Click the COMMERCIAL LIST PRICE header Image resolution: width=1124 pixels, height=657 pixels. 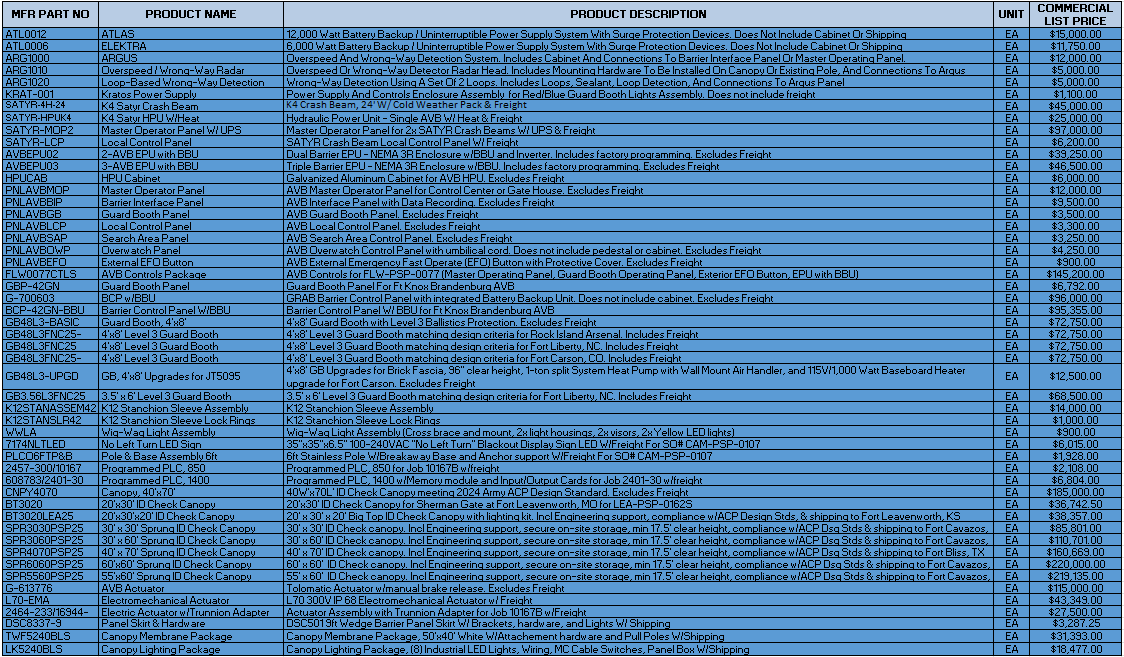coord(1075,14)
